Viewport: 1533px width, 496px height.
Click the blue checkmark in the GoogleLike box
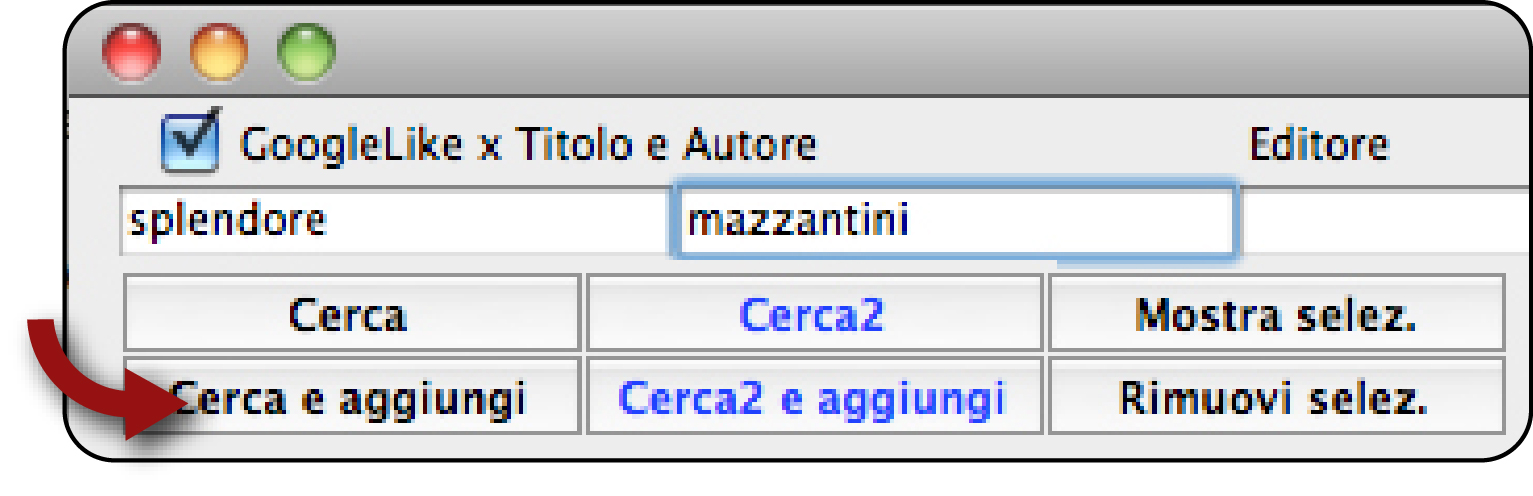[x=196, y=138]
